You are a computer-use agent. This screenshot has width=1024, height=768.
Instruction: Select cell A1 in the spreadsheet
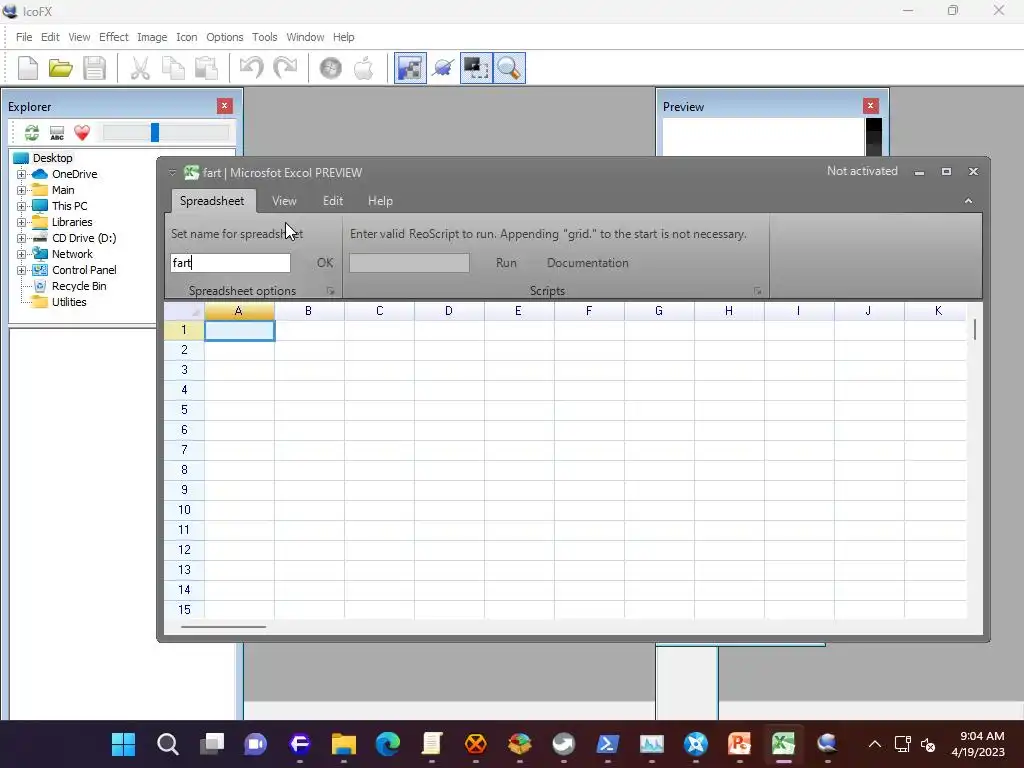click(240, 330)
